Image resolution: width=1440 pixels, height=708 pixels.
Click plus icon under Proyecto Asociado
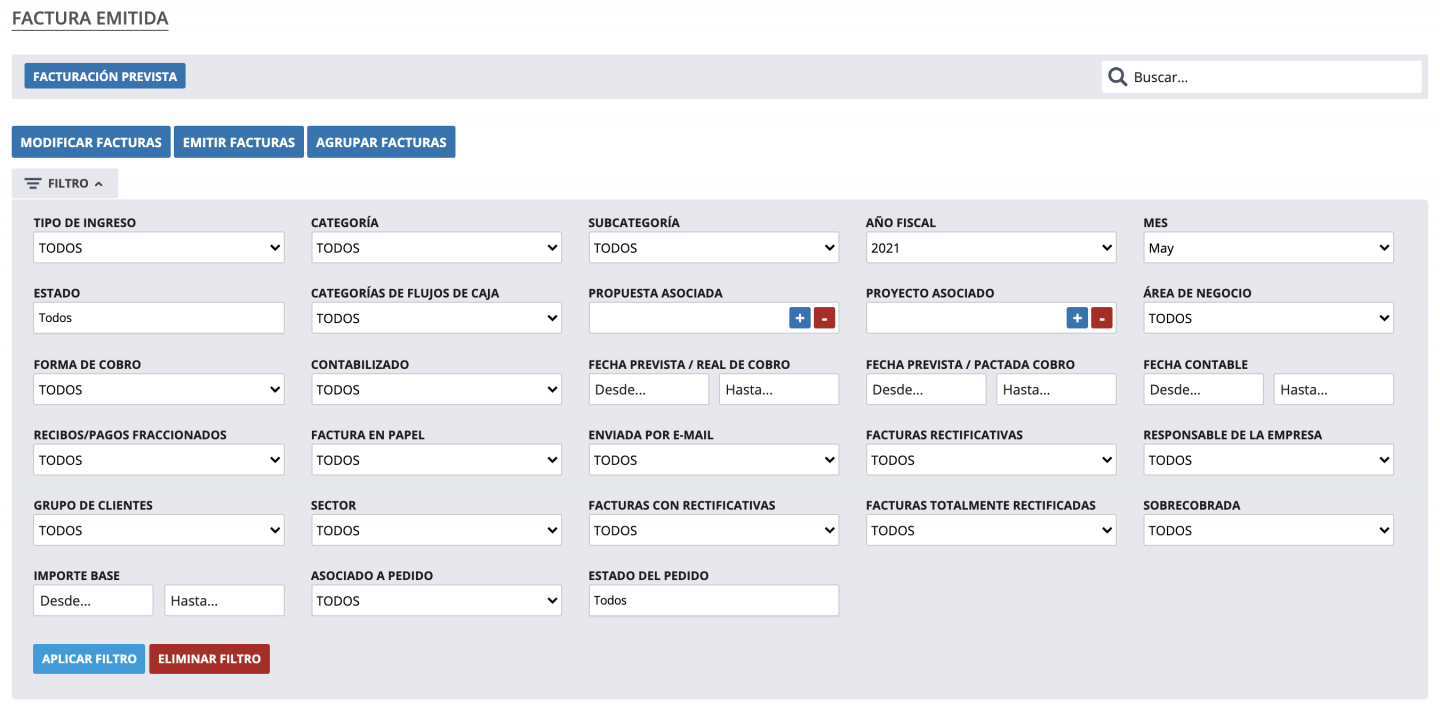[1077, 319]
